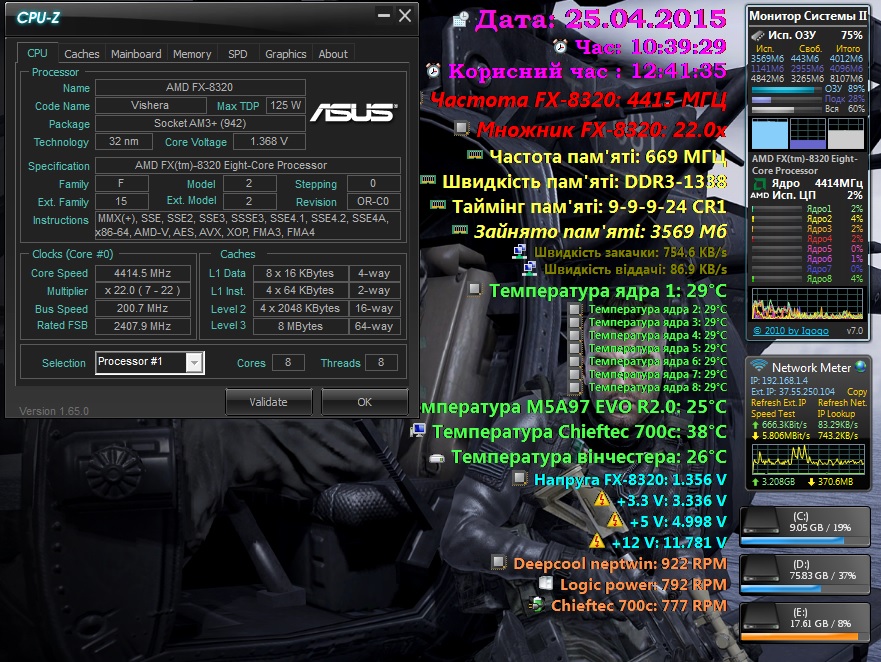Click the lightning warning icon beside +5 V
Image resolution: width=881 pixels, height=662 pixels.
(x=615, y=520)
